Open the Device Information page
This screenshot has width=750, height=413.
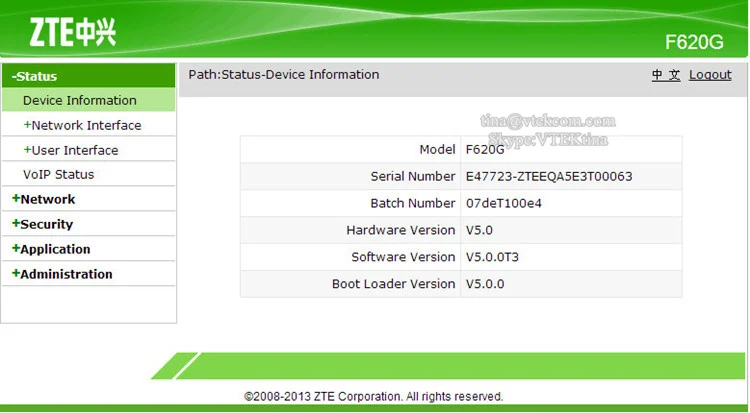[80, 100]
